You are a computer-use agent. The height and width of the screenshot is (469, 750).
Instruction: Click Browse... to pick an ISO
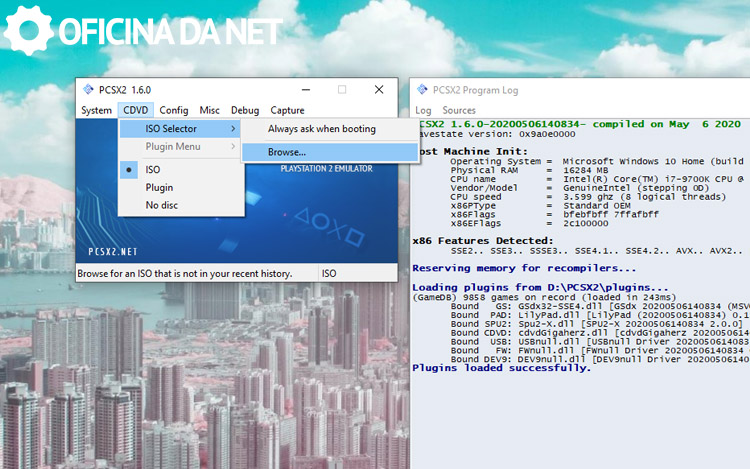[x=330, y=152]
